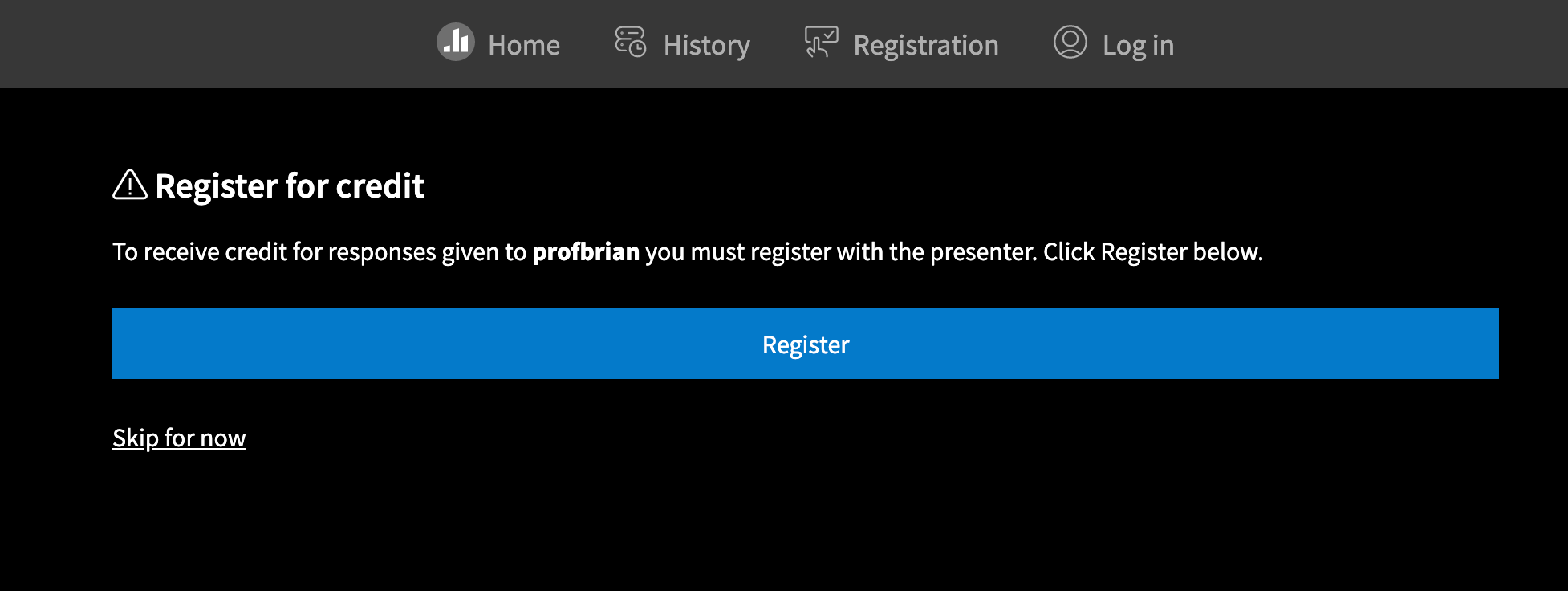
Task: Click the word 'Skip' in the underlined link
Action: point(136,438)
